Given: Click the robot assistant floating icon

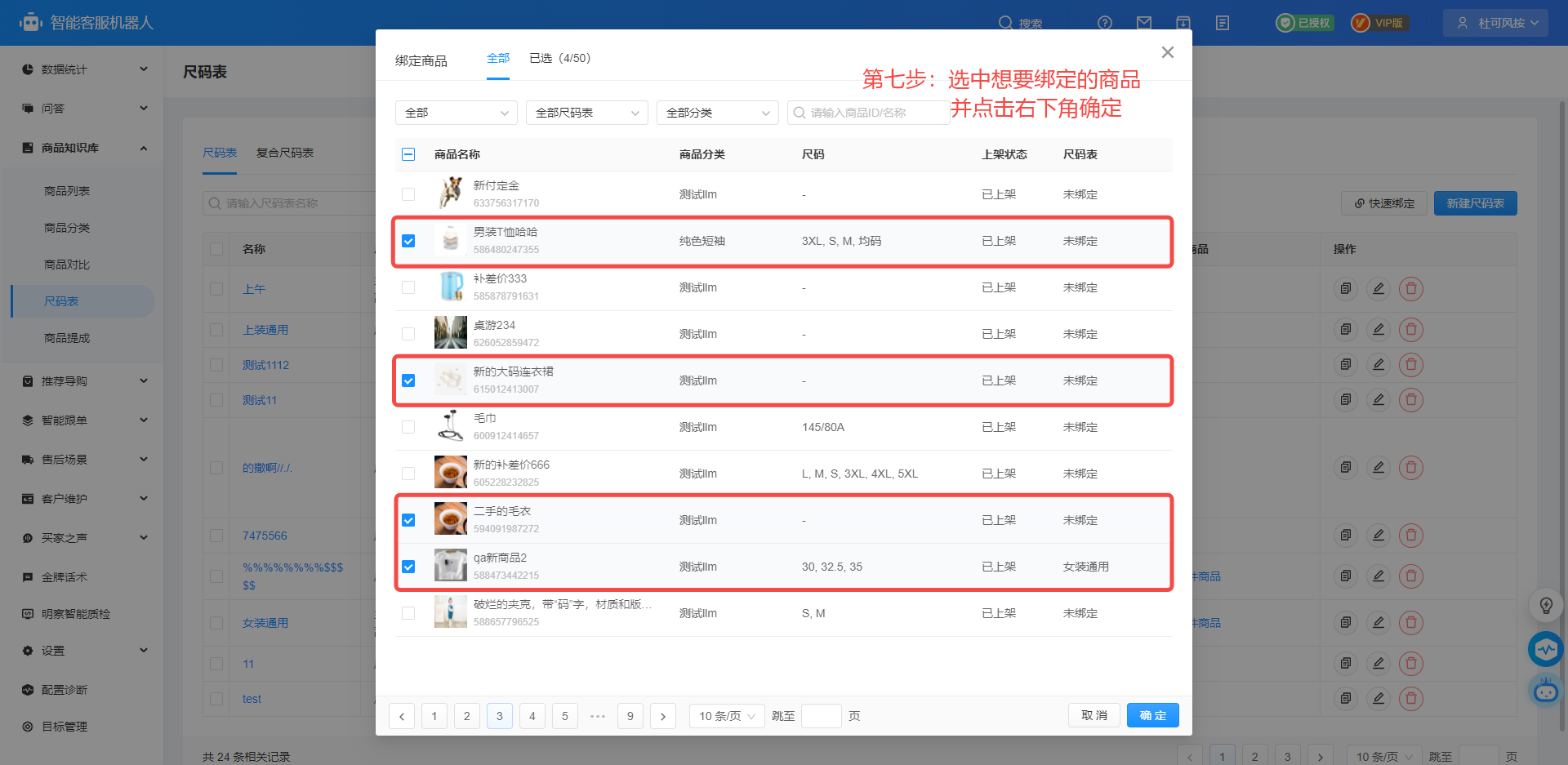Looking at the screenshot, I should click(1546, 691).
